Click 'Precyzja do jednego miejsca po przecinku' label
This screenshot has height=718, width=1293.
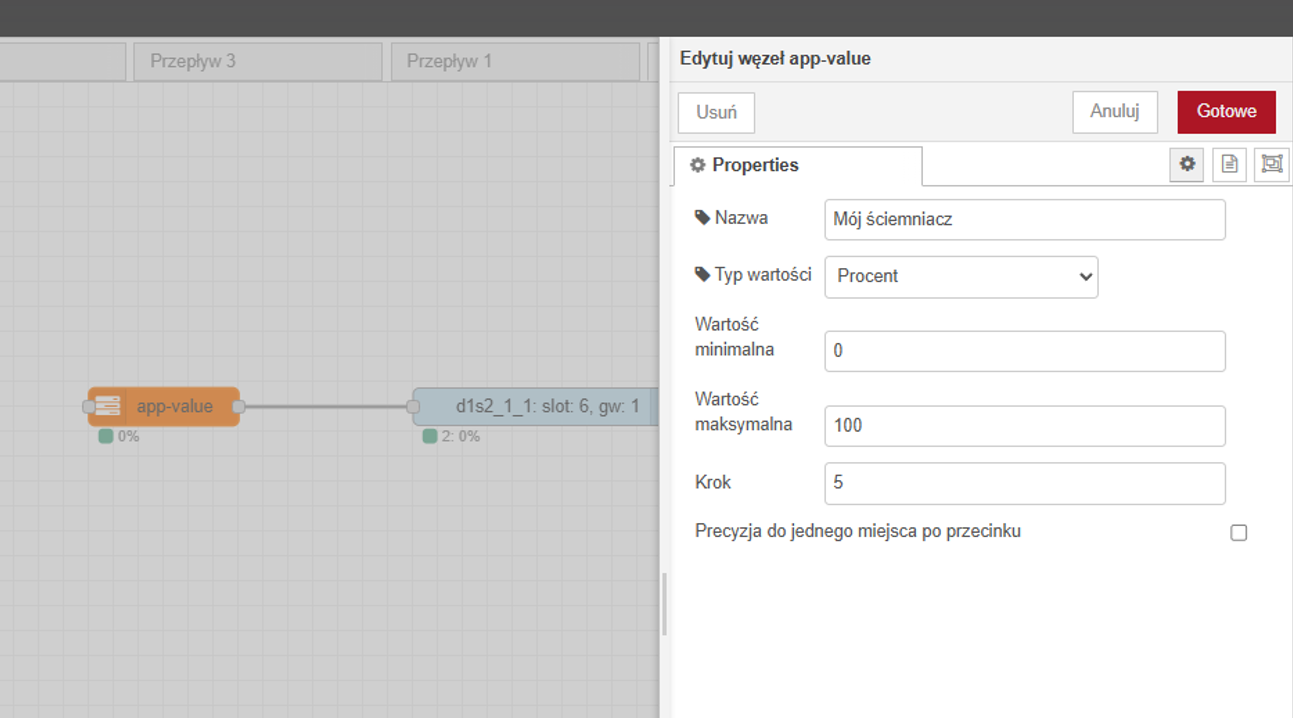pos(858,531)
